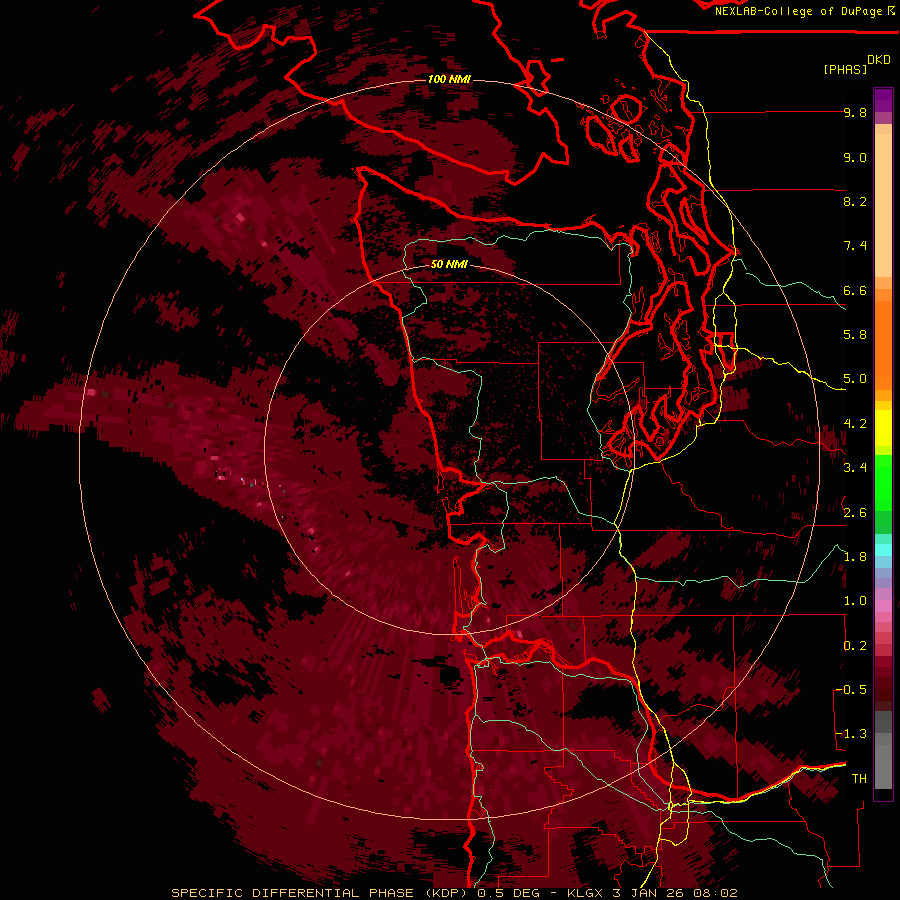900x900 pixels.
Task: Click the purple segment atop the color bar
Action: tap(883, 100)
